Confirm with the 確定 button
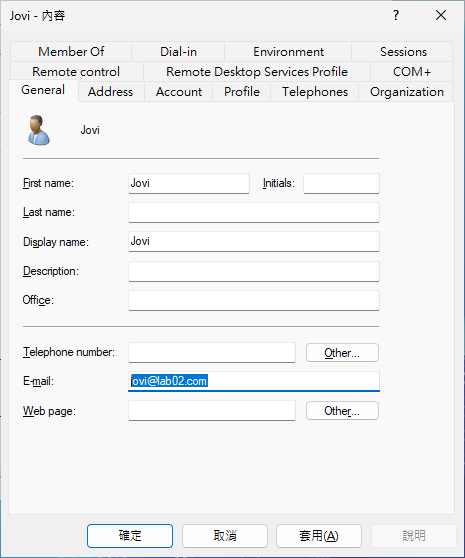This screenshot has width=465, height=558. coord(130,536)
